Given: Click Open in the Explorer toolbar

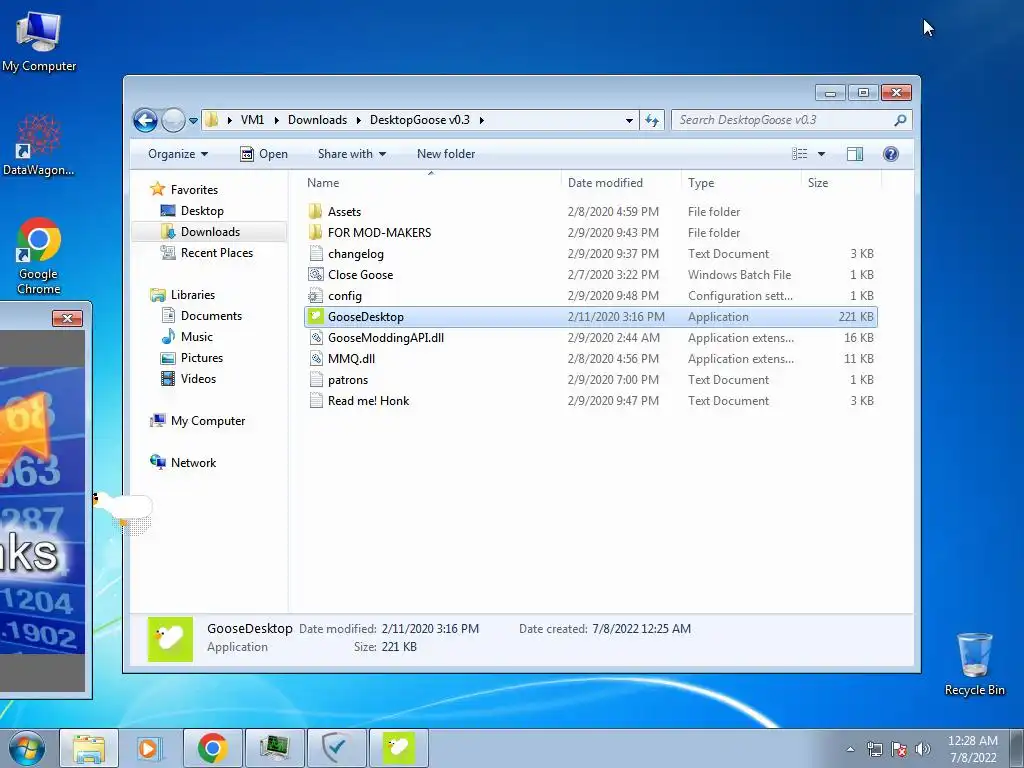Looking at the screenshot, I should click(x=264, y=154).
